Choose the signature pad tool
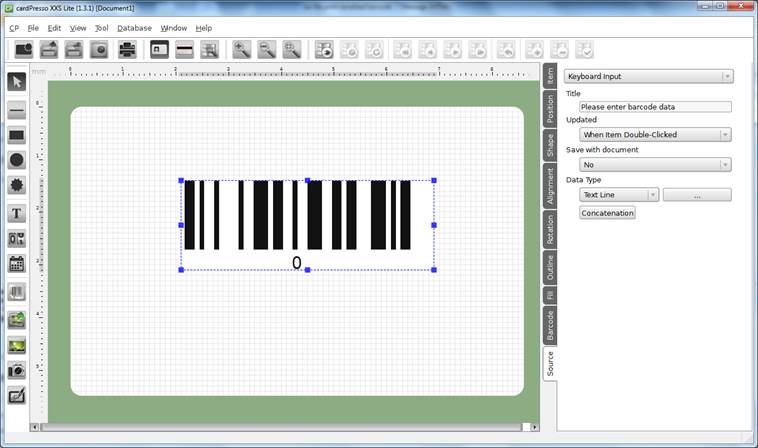The width and height of the screenshot is (758, 448). click(16, 396)
